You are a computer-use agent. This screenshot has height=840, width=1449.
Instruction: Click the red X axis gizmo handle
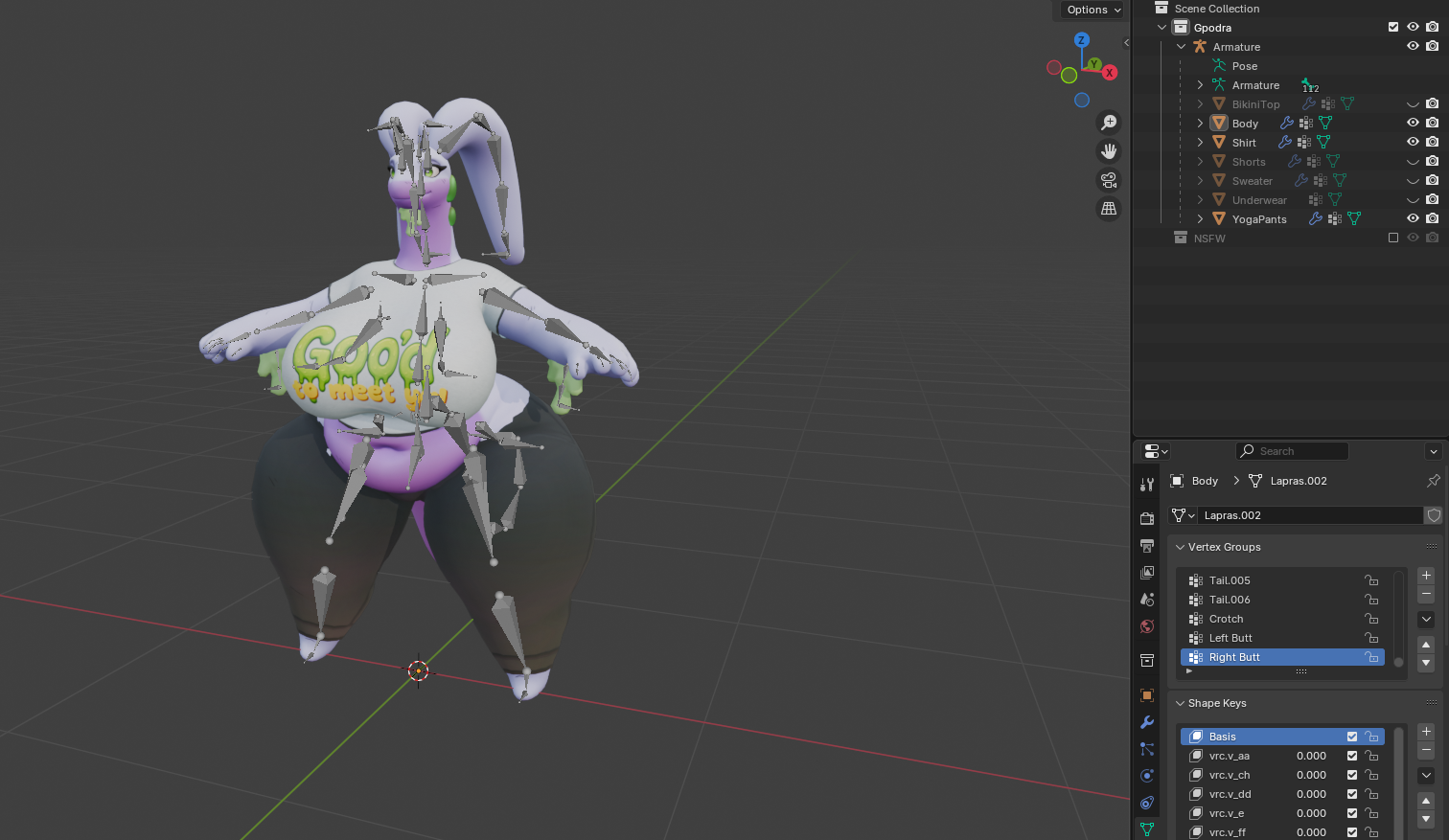(1110, 73)
